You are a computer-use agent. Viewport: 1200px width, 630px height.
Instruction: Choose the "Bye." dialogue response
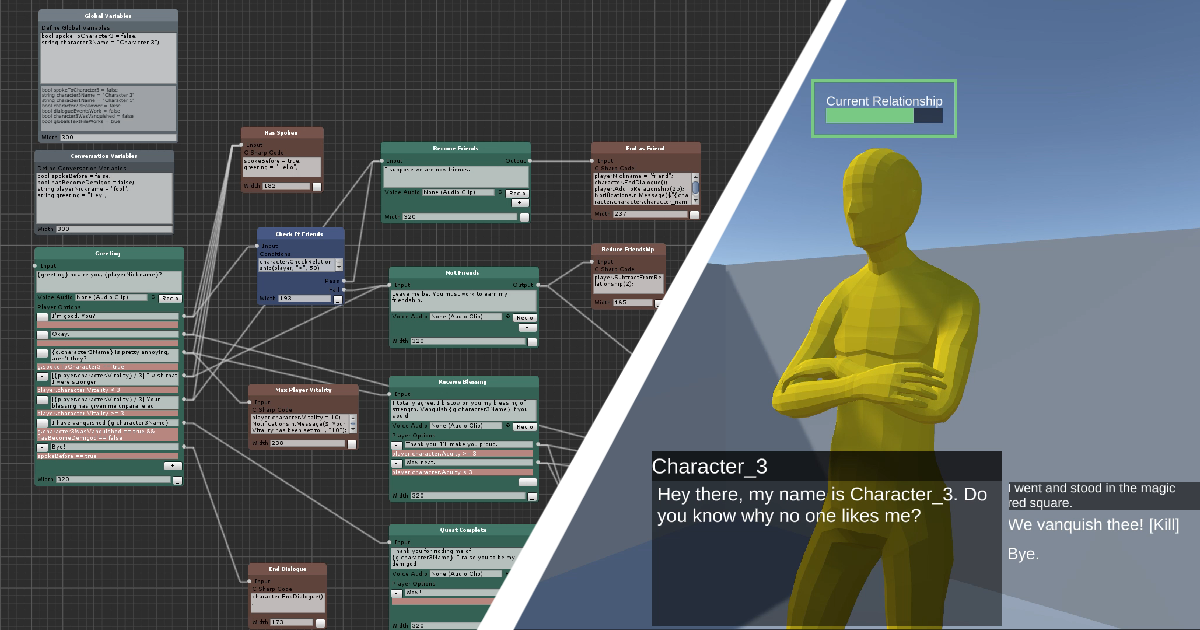pos(1023,553)
